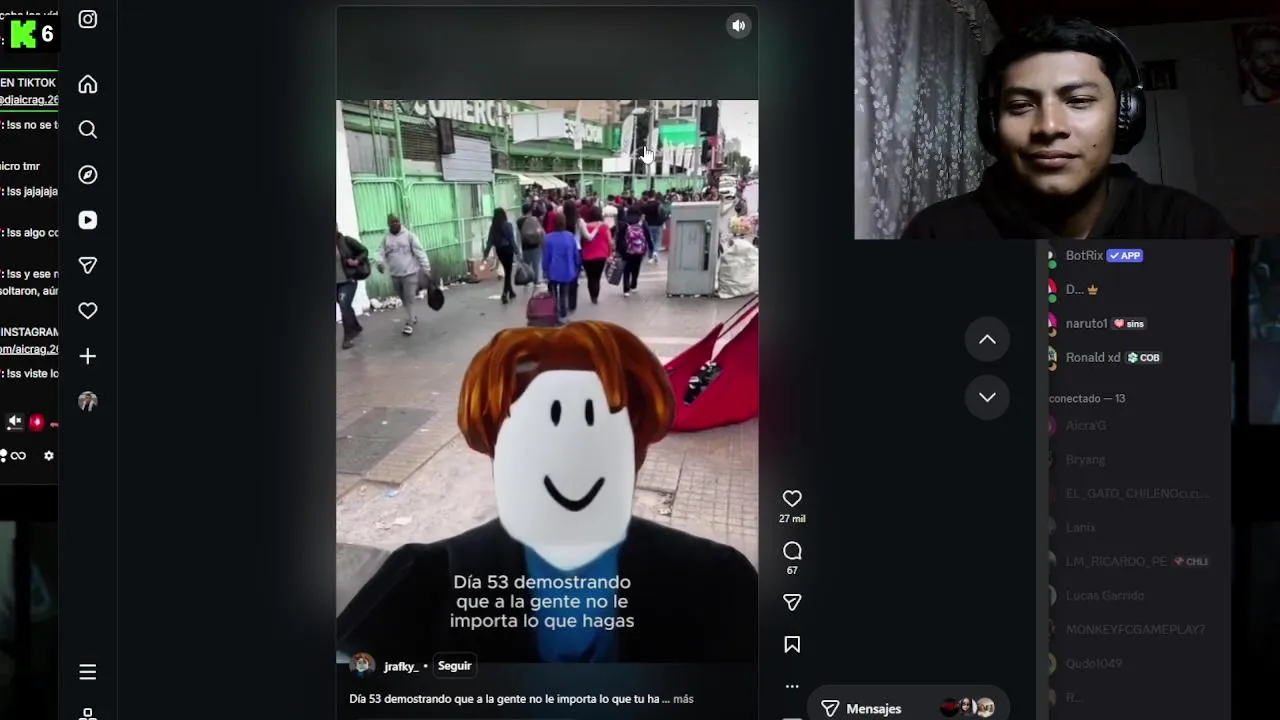
Task: Select Ronald xd in member list
Action: coord(1093,357)
